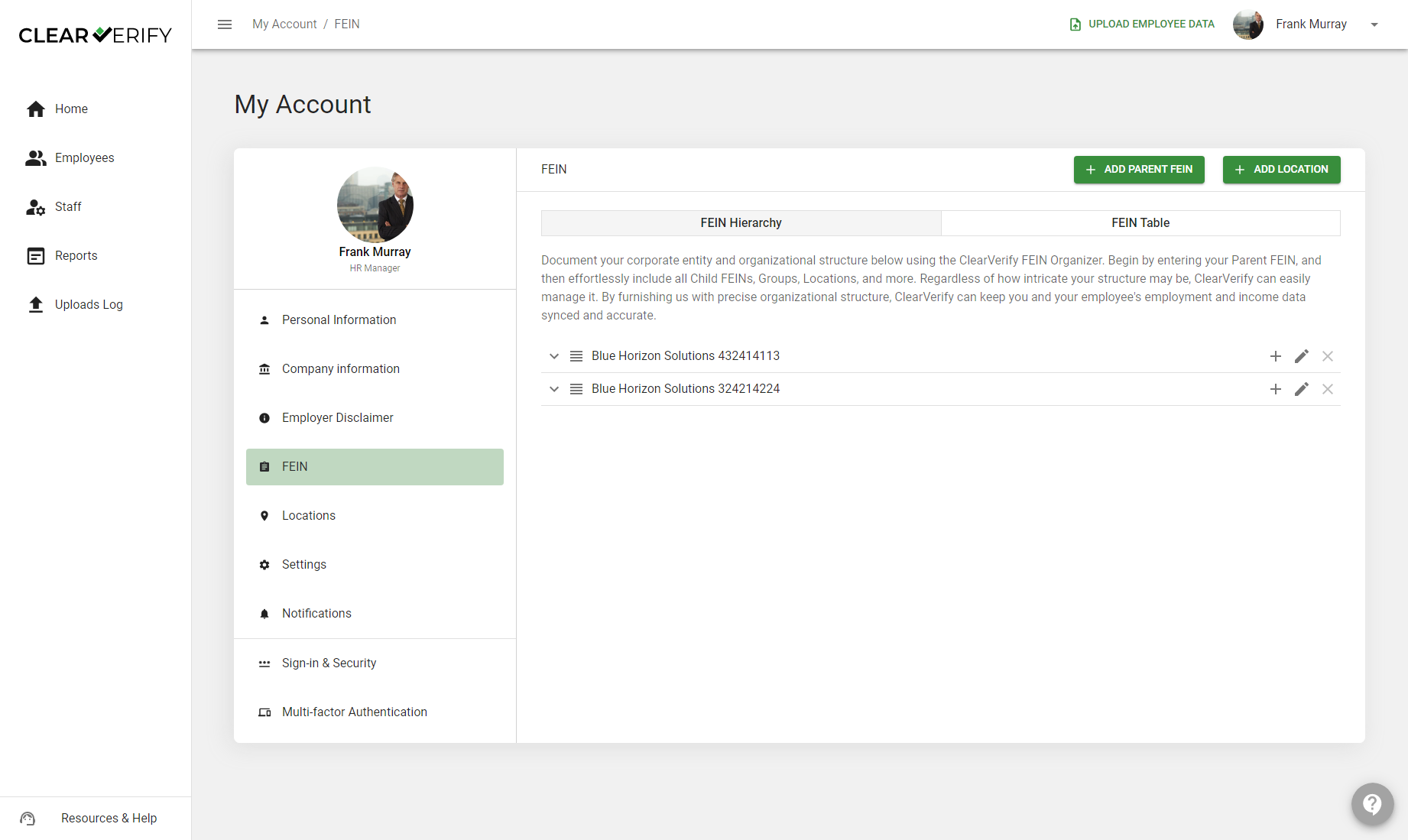1408x840 pixels.
Task: Open the Frank Murray account dropdown arrow
Action: 1374,24
